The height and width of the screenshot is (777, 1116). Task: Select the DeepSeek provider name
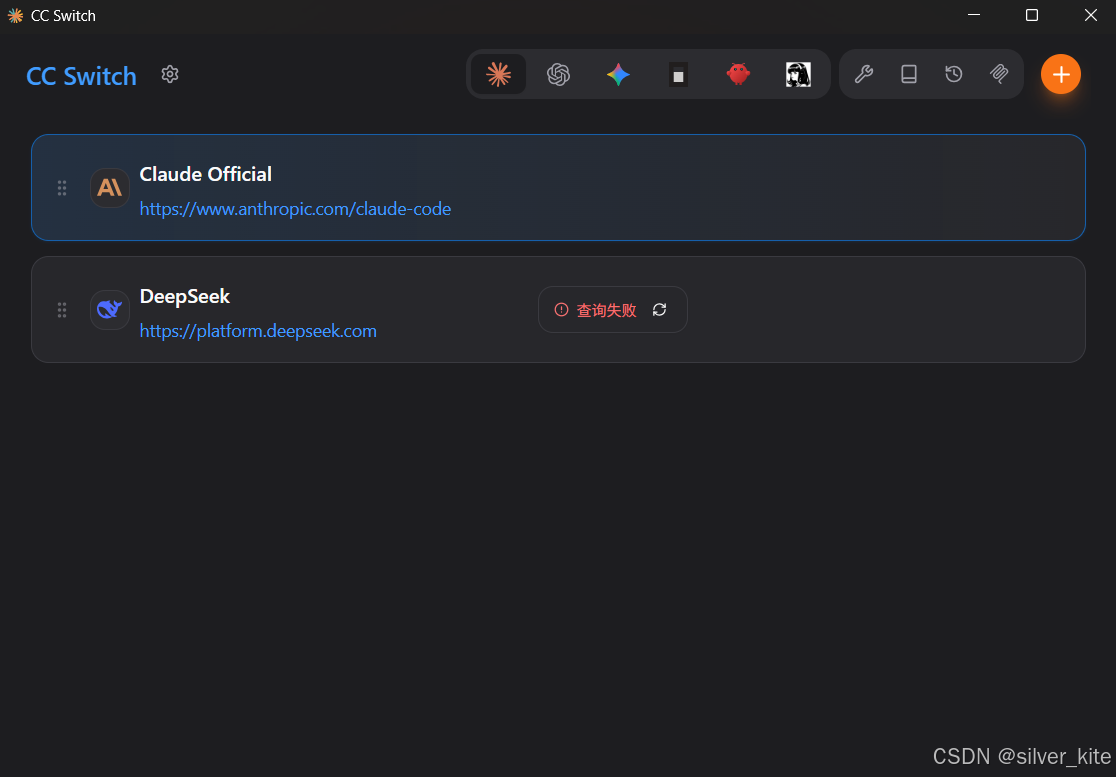click(x=185, y=297)
